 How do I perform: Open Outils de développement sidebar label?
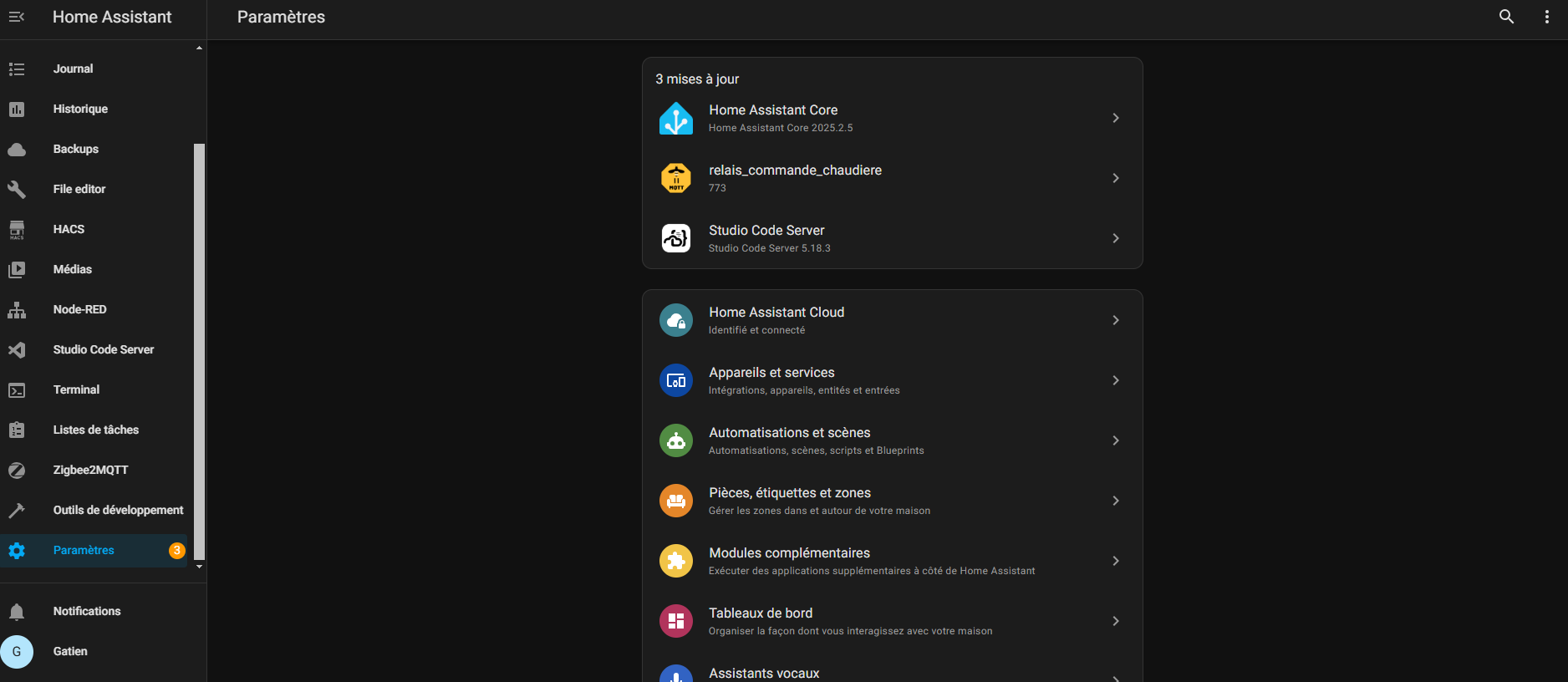click(118, 511)
